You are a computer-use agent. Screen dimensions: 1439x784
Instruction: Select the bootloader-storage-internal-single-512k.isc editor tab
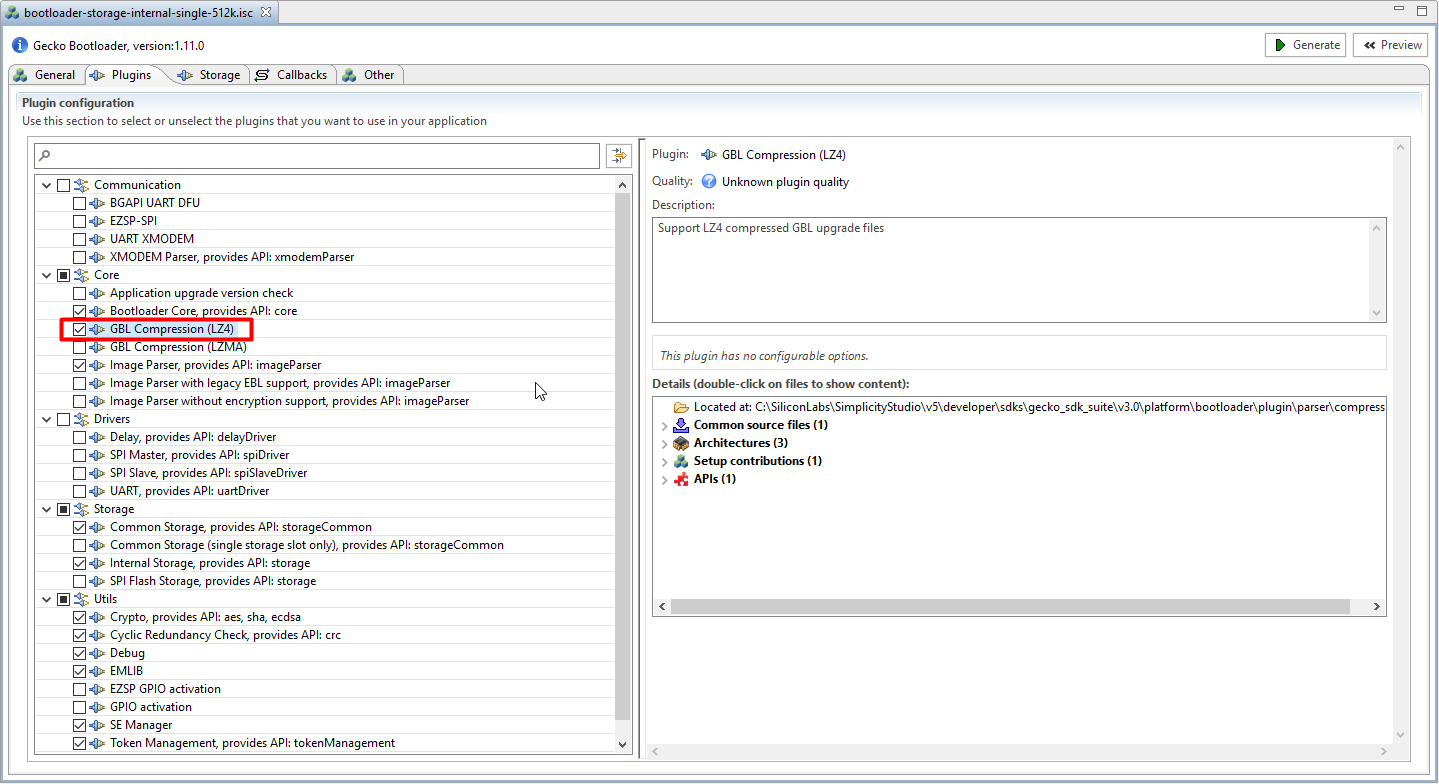[x=138, y=14]
